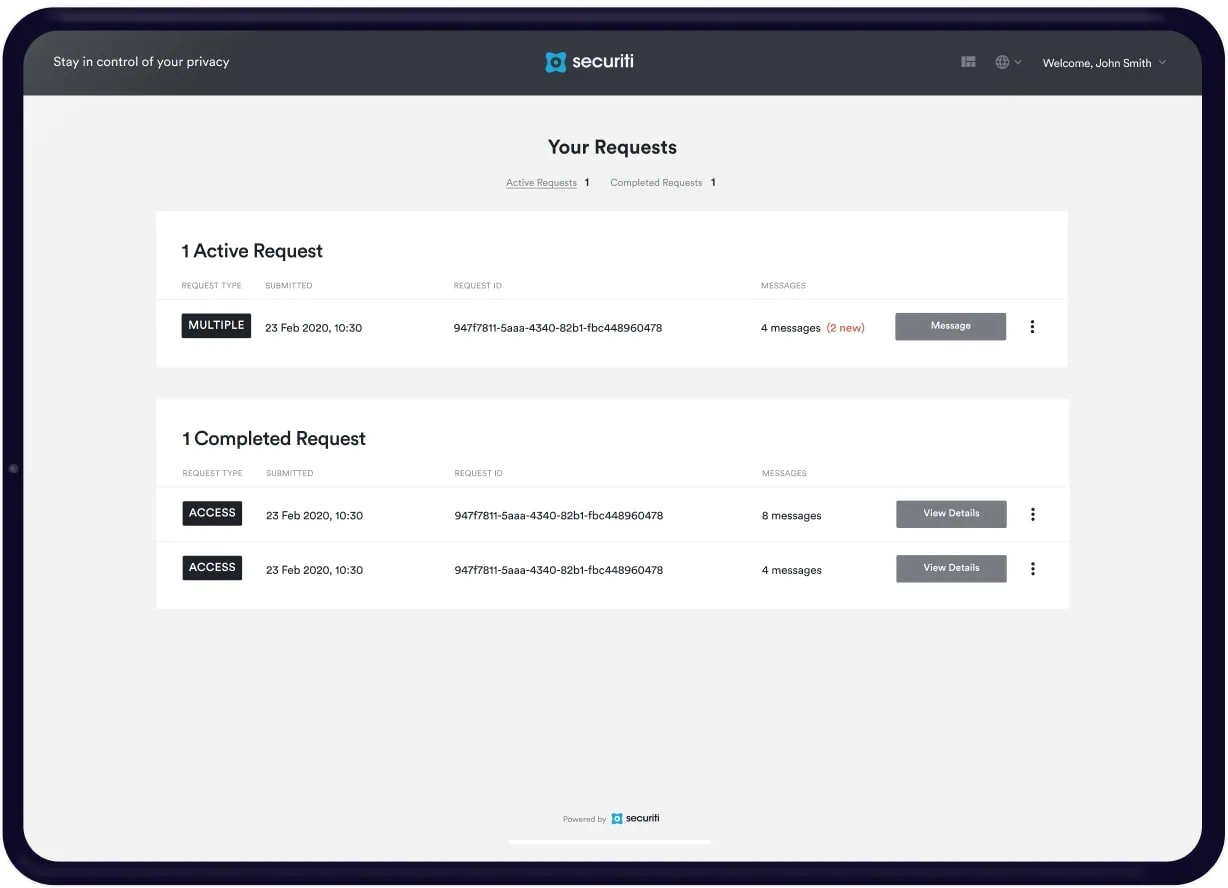Image resolution: width=1228 pixels, height=888 pixels.
Task: Open three-dot menu for the 8 messages request
Action: pos(1032,515)
